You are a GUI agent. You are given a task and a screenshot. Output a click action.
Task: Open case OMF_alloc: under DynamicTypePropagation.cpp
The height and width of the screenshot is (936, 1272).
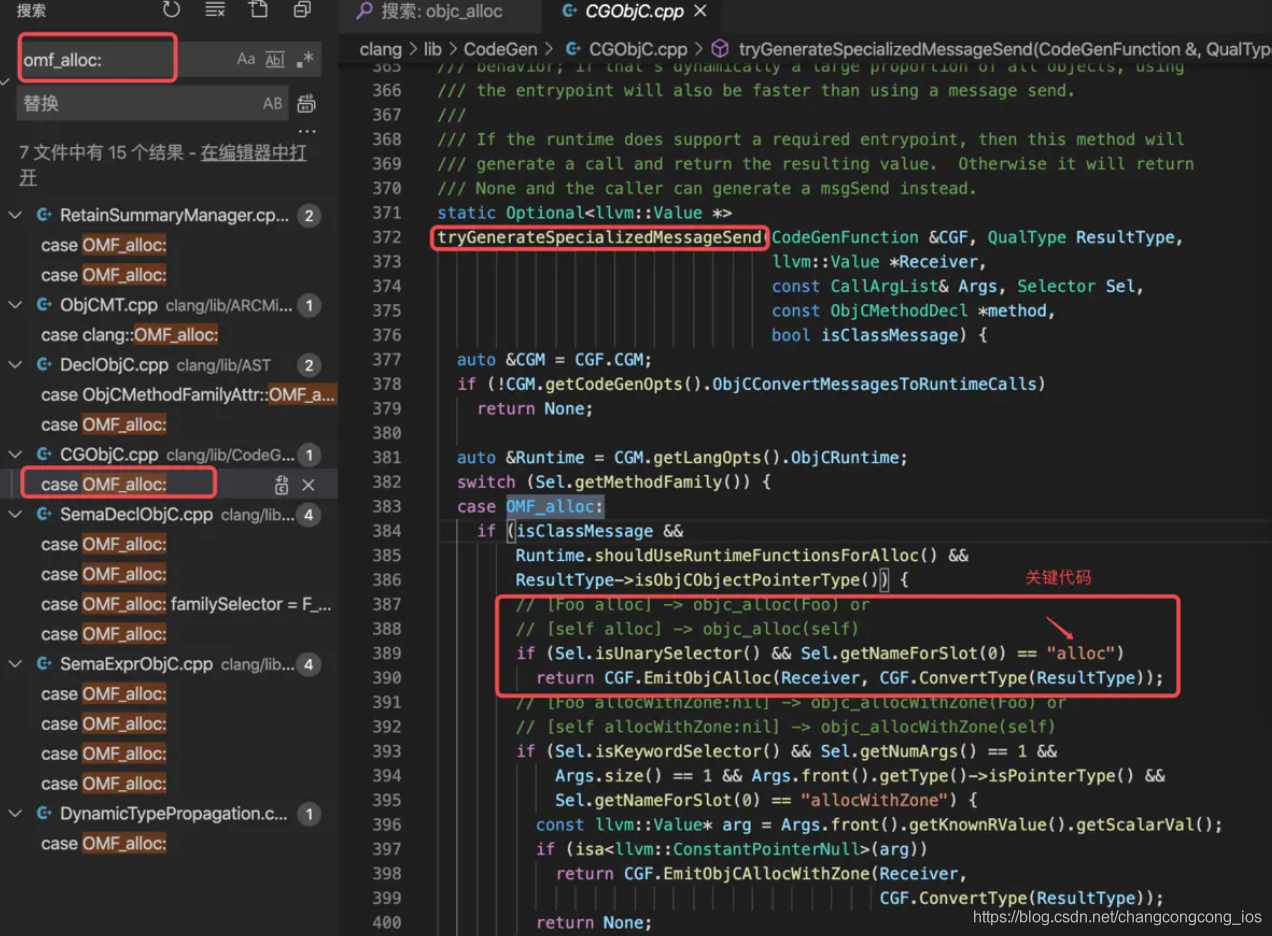[104, 844]
